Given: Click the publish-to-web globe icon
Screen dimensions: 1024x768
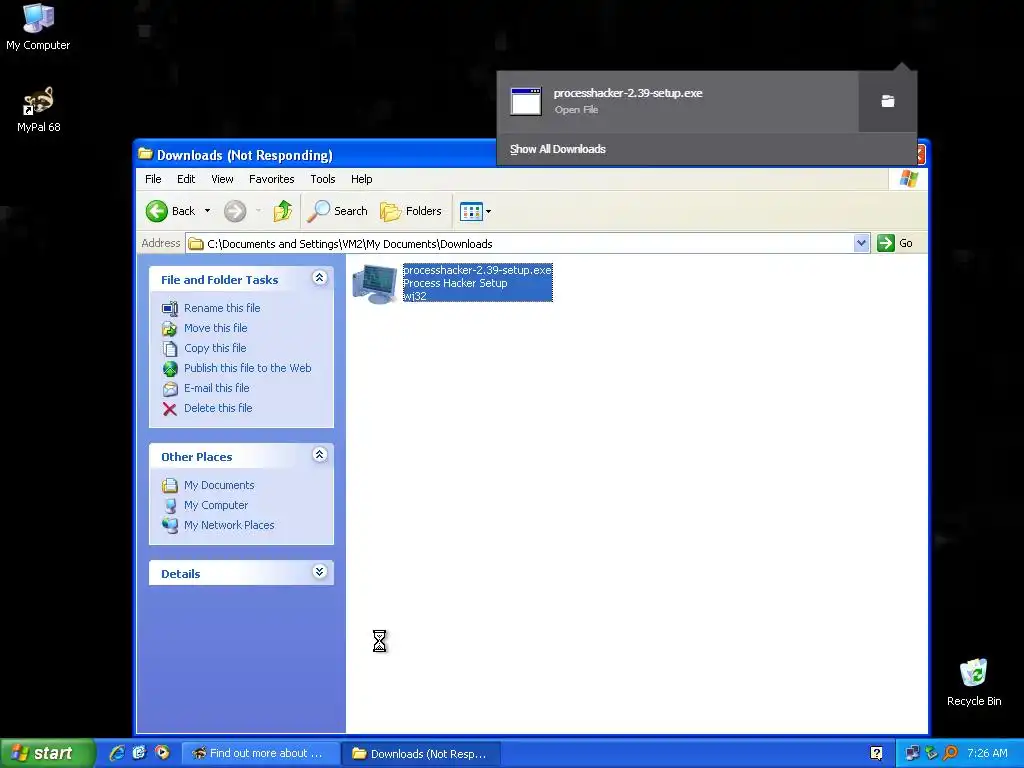Looking at the screenshot, I should pos(170,369).
